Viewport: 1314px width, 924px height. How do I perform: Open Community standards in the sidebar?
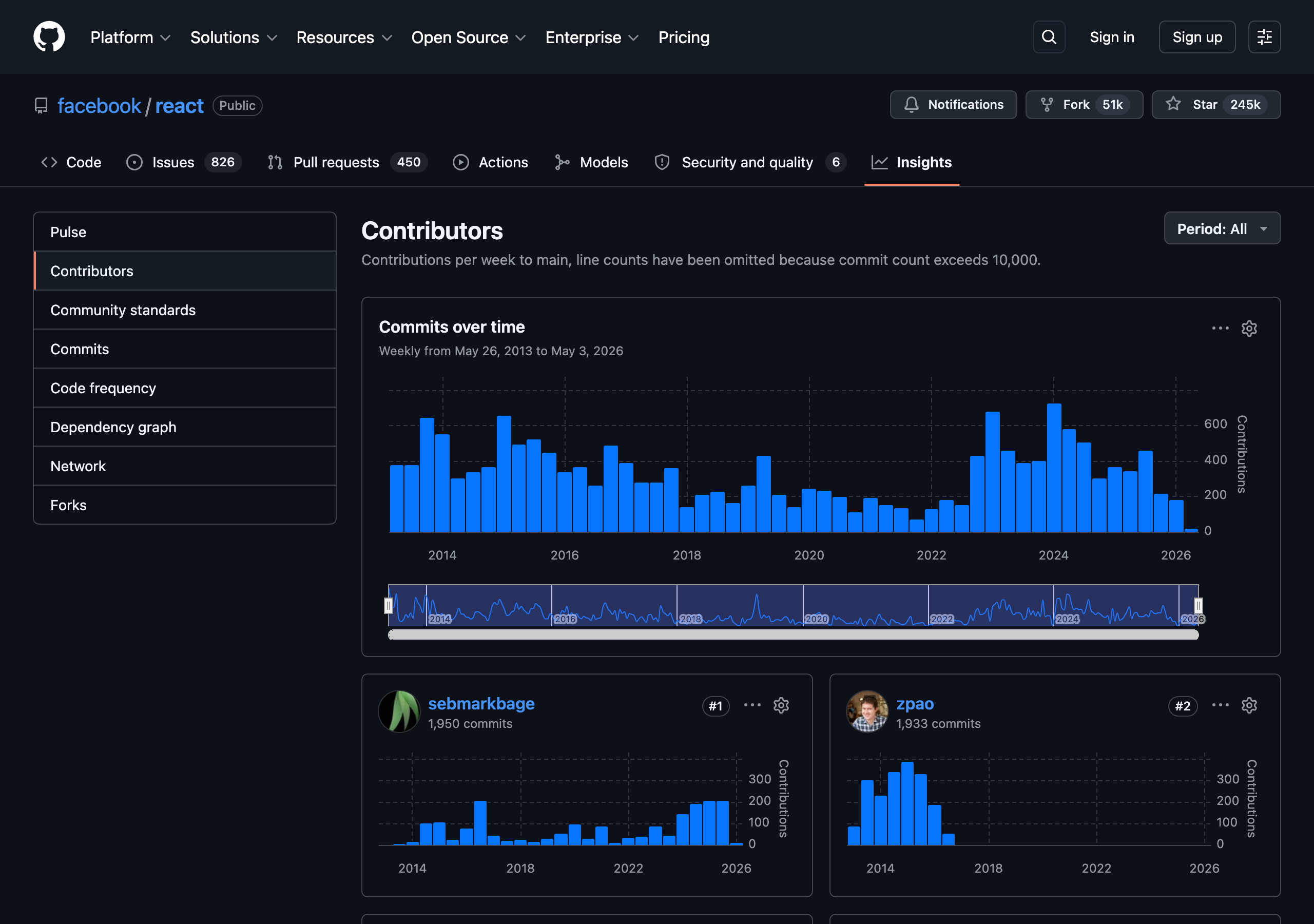tap(185, 310)
